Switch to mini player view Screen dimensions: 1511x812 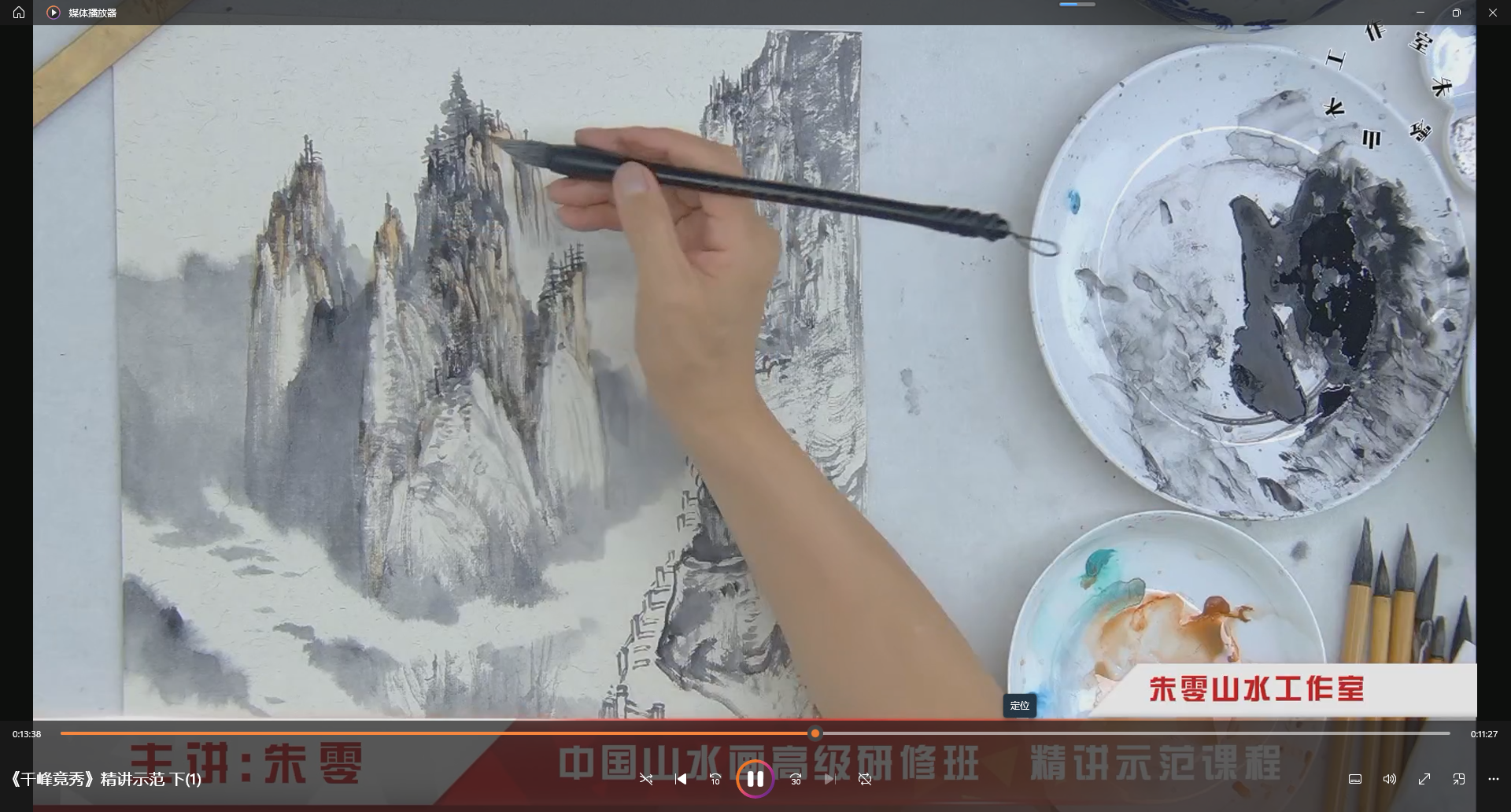point(1459,779)
